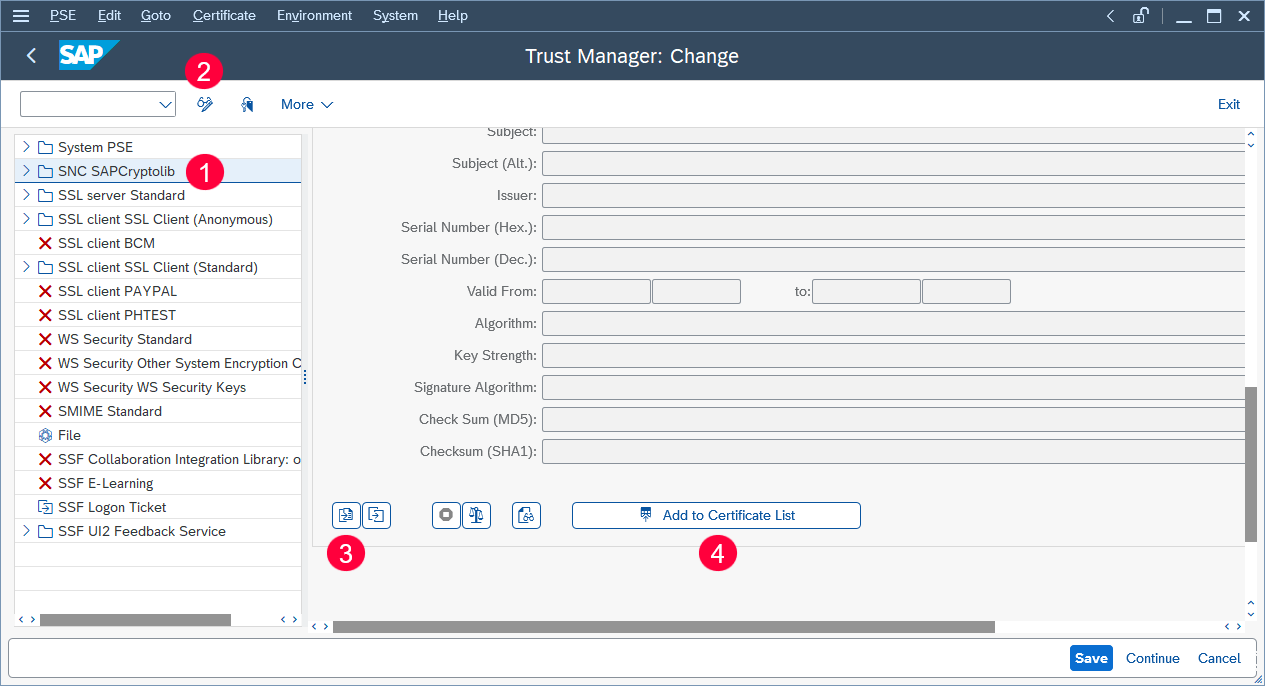The height and width of the screenshot is (686, 1265).
Task: Click the Save button
Action: [1091, 658]
